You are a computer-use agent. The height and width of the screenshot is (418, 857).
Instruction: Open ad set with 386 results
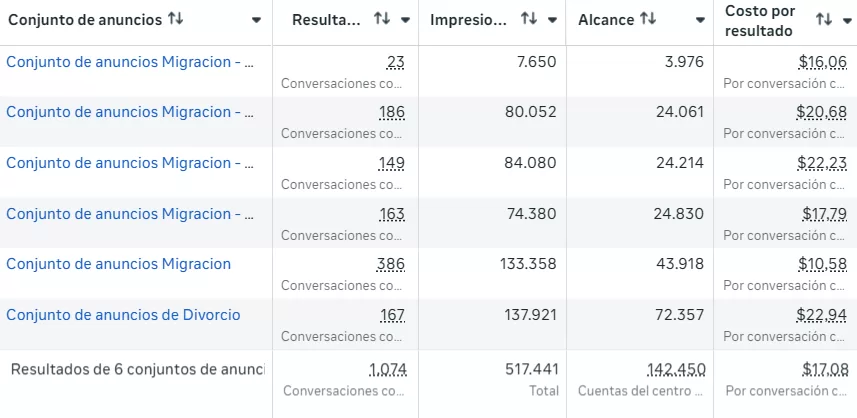click(x=118, y=264)
